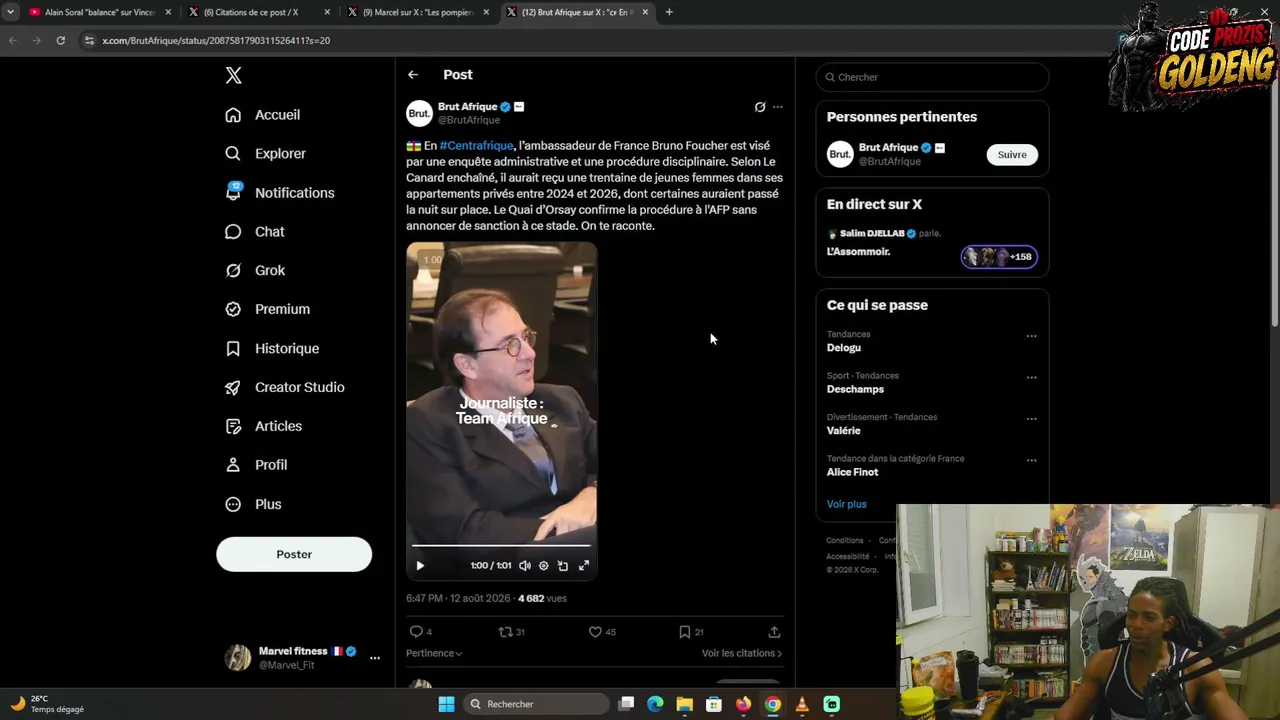The height and width of the screenshot is (720, 1280).
Task: Open a new browser tab
Action: point(669,12)
